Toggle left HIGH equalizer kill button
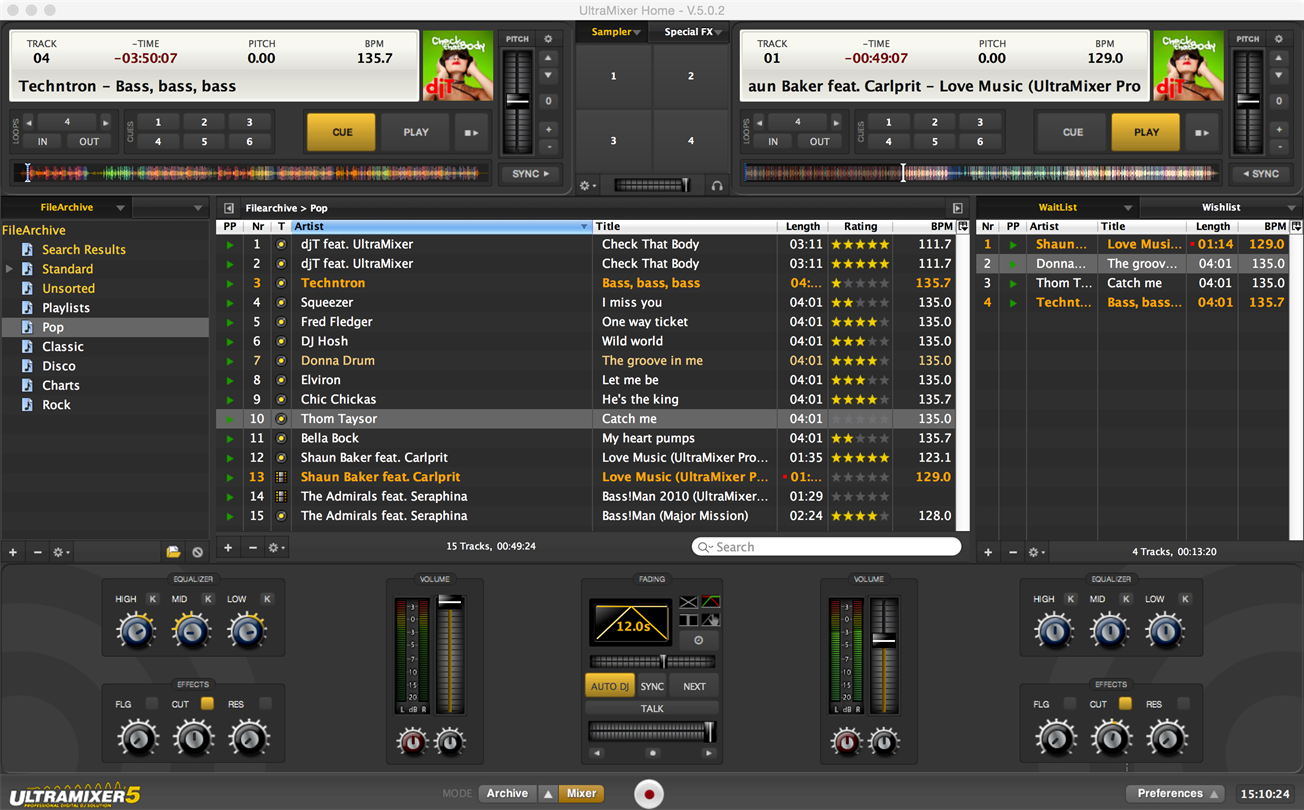The width and height of the screenshot is (1304, 810). click(153, 599)
